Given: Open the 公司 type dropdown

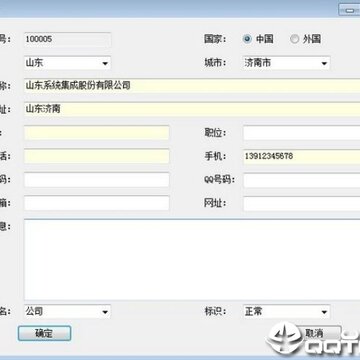Looking at the screenshot, I should [67, 312].
